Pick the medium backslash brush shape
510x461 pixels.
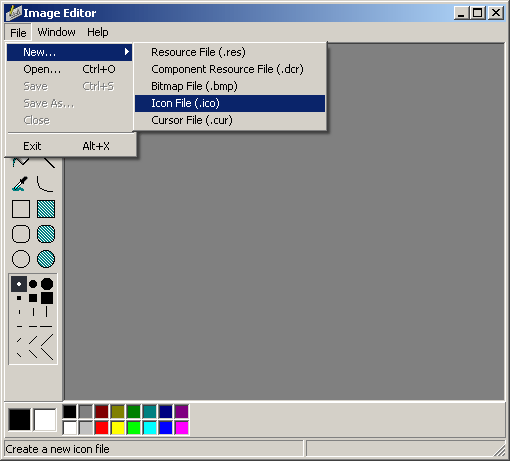point(33,354)
